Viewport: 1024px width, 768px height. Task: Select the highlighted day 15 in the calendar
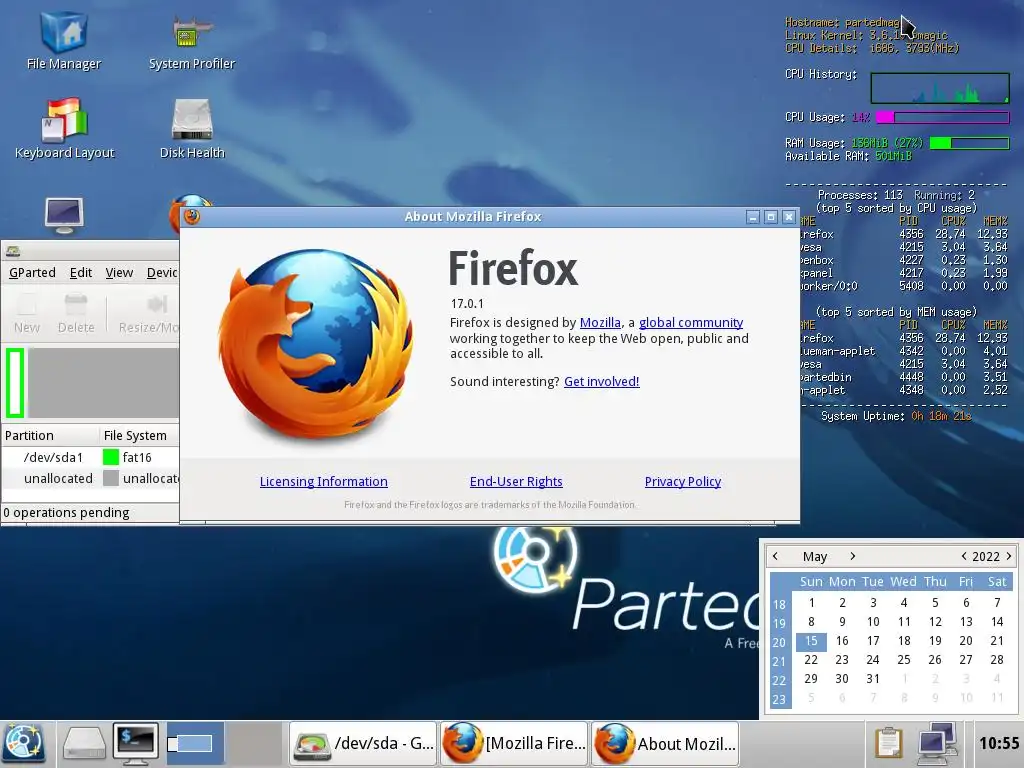(811, 641)
